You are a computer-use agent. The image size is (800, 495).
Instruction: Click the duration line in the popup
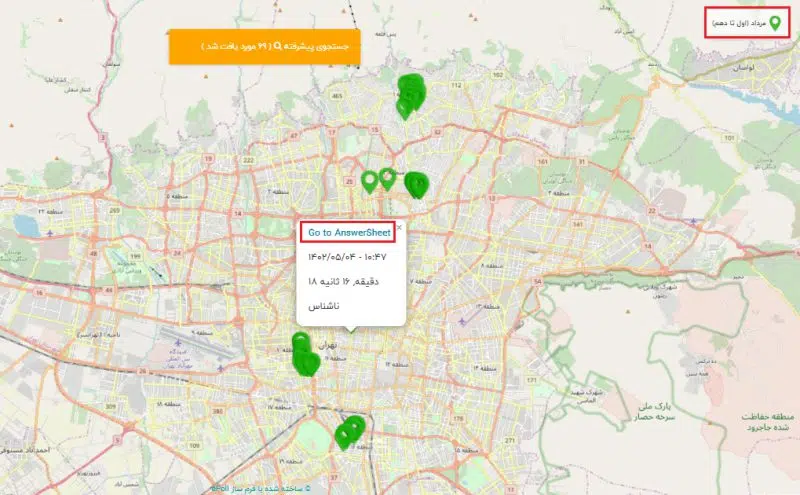(343, 281)
